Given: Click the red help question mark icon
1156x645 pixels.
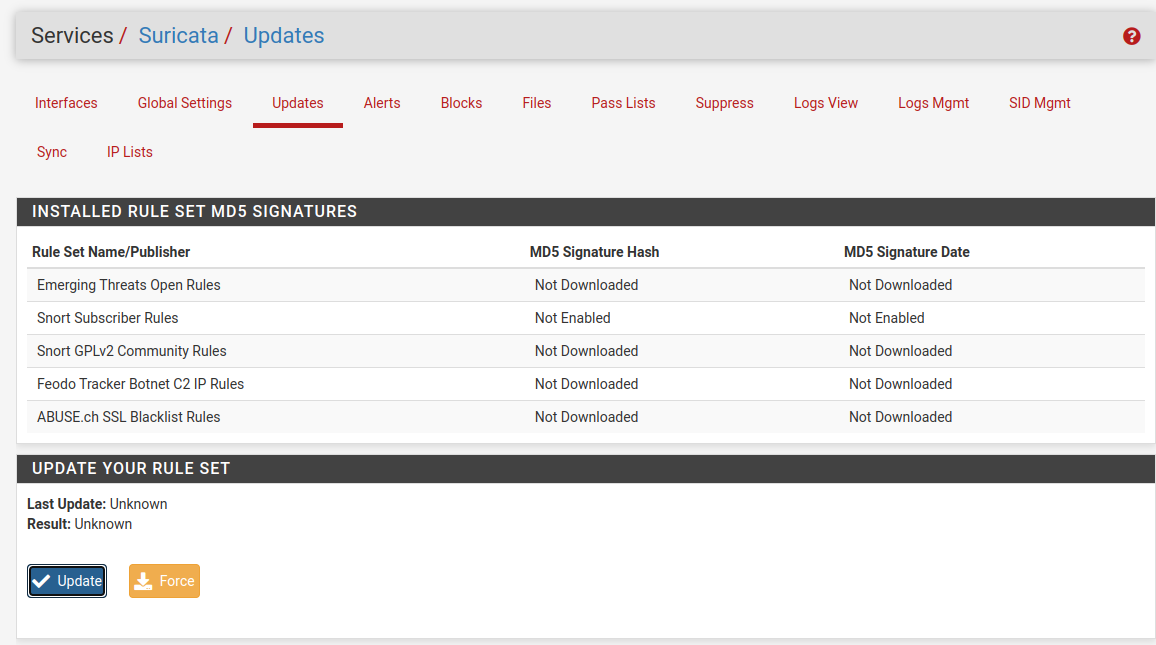Looking at the screenshot, I should tap(1131, 36).
